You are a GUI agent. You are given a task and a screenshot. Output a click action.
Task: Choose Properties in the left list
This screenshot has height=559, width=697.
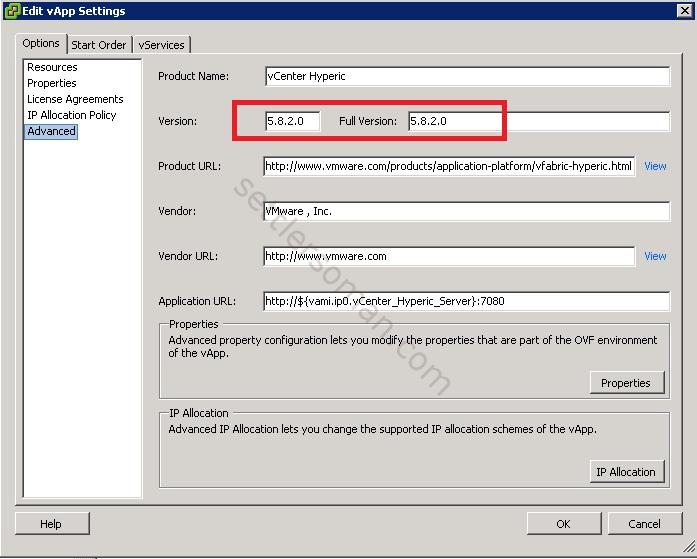pyautogui.click(x=52, y=83)
